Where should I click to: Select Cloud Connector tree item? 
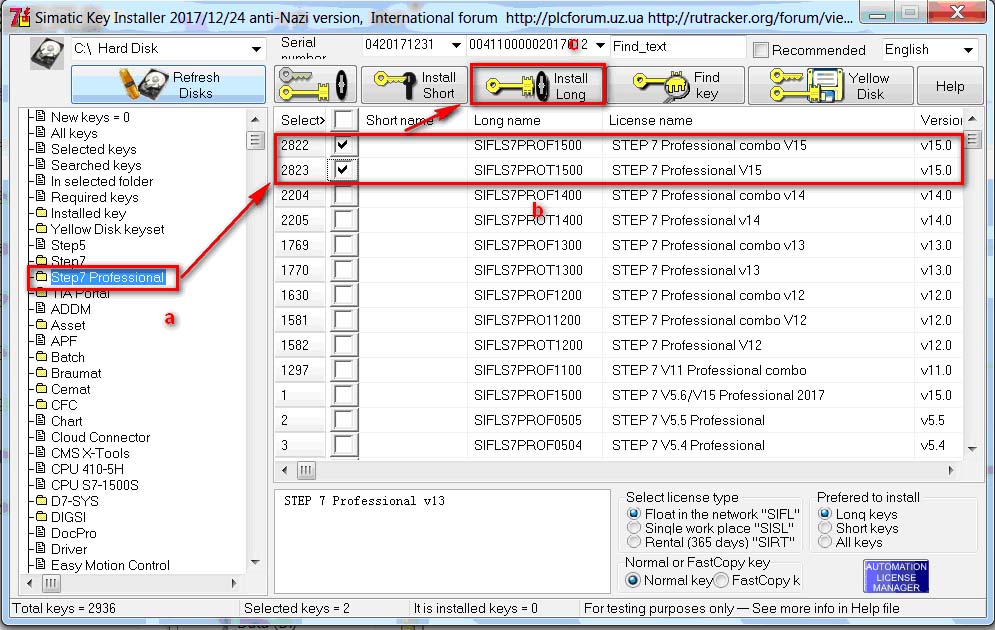[100, 437]
